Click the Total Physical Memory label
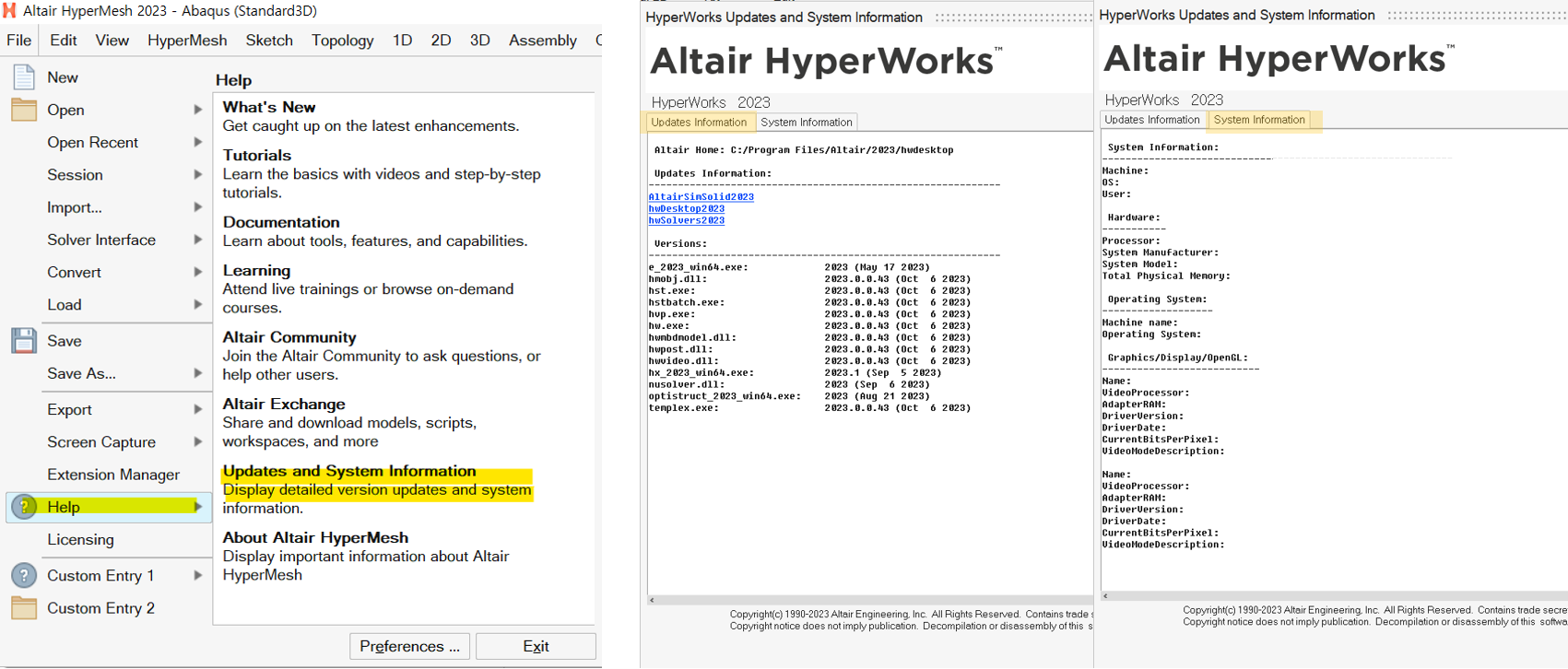Image resolution: width=1568 pixels, height=669 pixels. (x=1166, y=276)
